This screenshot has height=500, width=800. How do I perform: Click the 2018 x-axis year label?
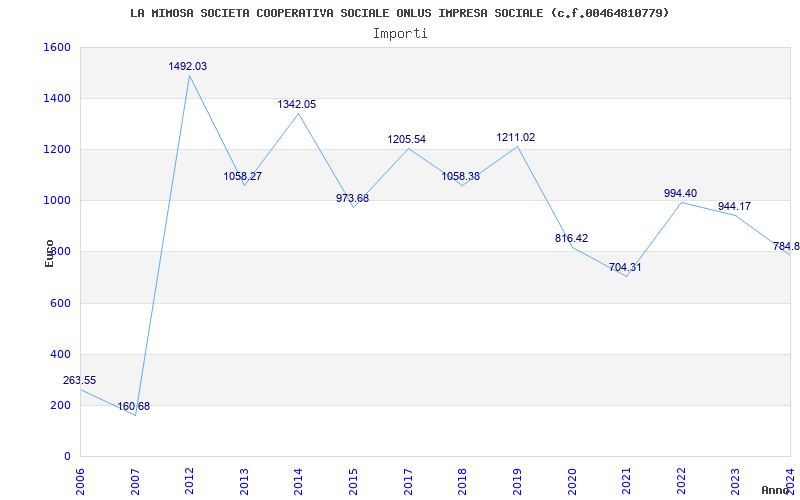(x=462, y=482)
